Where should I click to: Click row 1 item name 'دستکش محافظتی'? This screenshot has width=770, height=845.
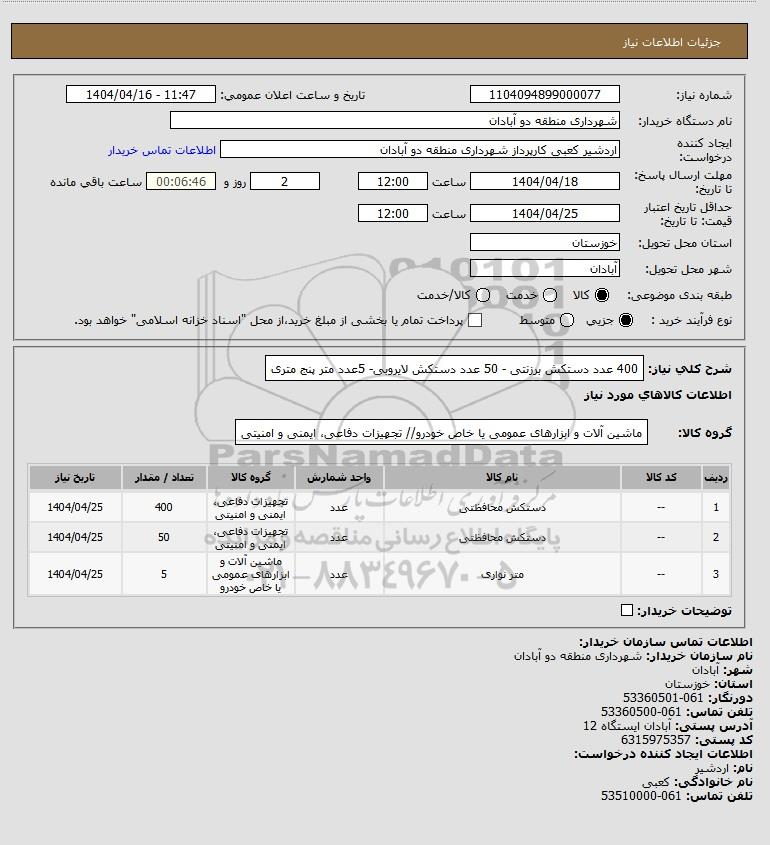[502, 507]
